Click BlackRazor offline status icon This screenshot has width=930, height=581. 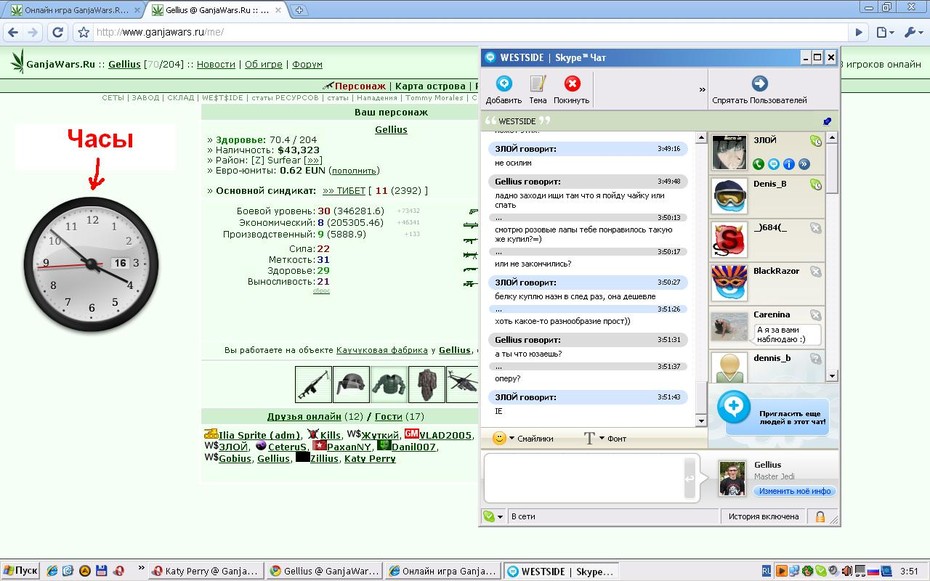tap(816, 272)
